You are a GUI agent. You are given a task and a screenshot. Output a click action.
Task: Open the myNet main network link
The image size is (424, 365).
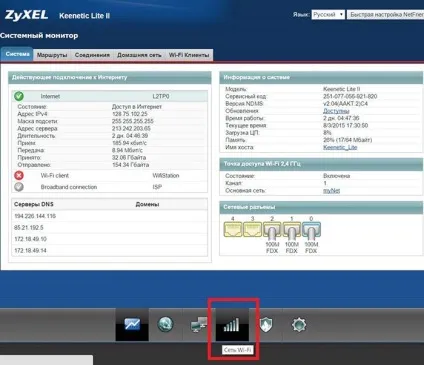331,191
